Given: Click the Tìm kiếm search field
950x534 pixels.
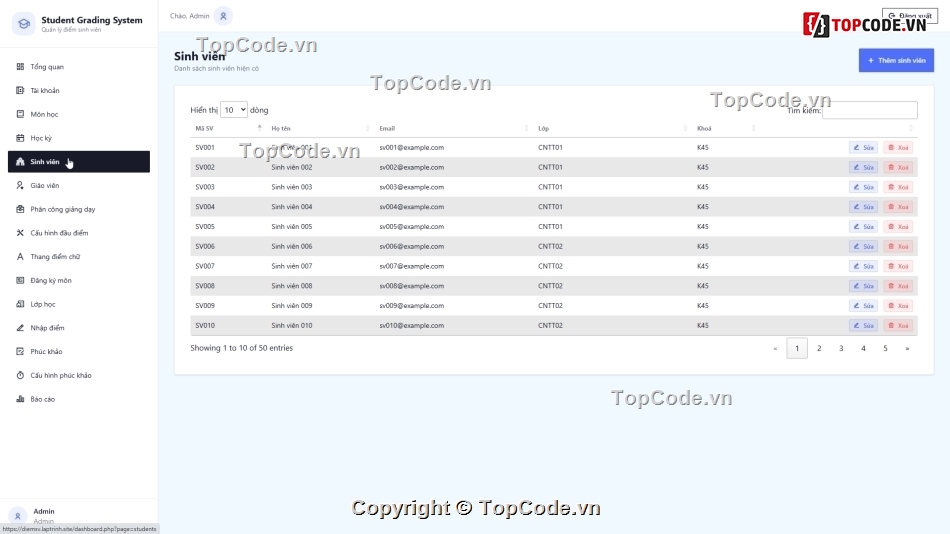Looking at the screenshot, I should (869, 110).
